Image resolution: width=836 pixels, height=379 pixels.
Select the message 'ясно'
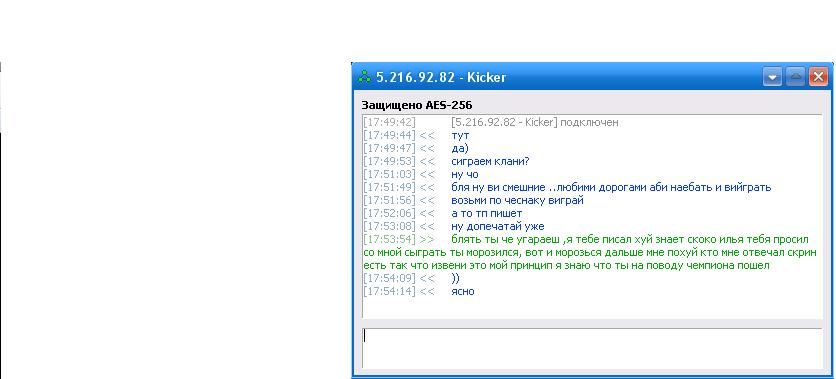click(x=463, y=292)
